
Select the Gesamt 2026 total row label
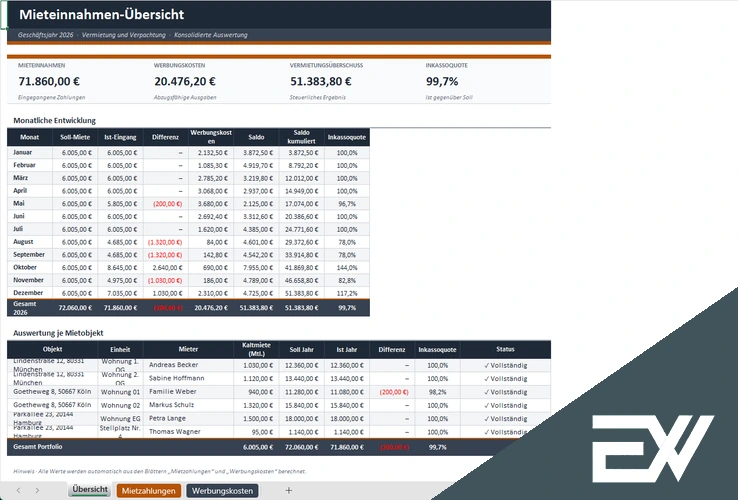(29, 308)
